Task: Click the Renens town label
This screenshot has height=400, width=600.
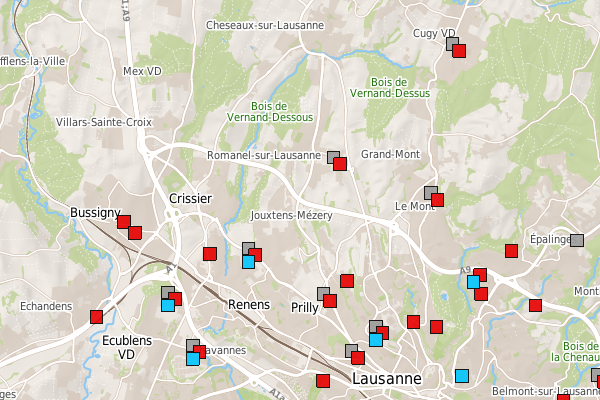Action: 249,304
